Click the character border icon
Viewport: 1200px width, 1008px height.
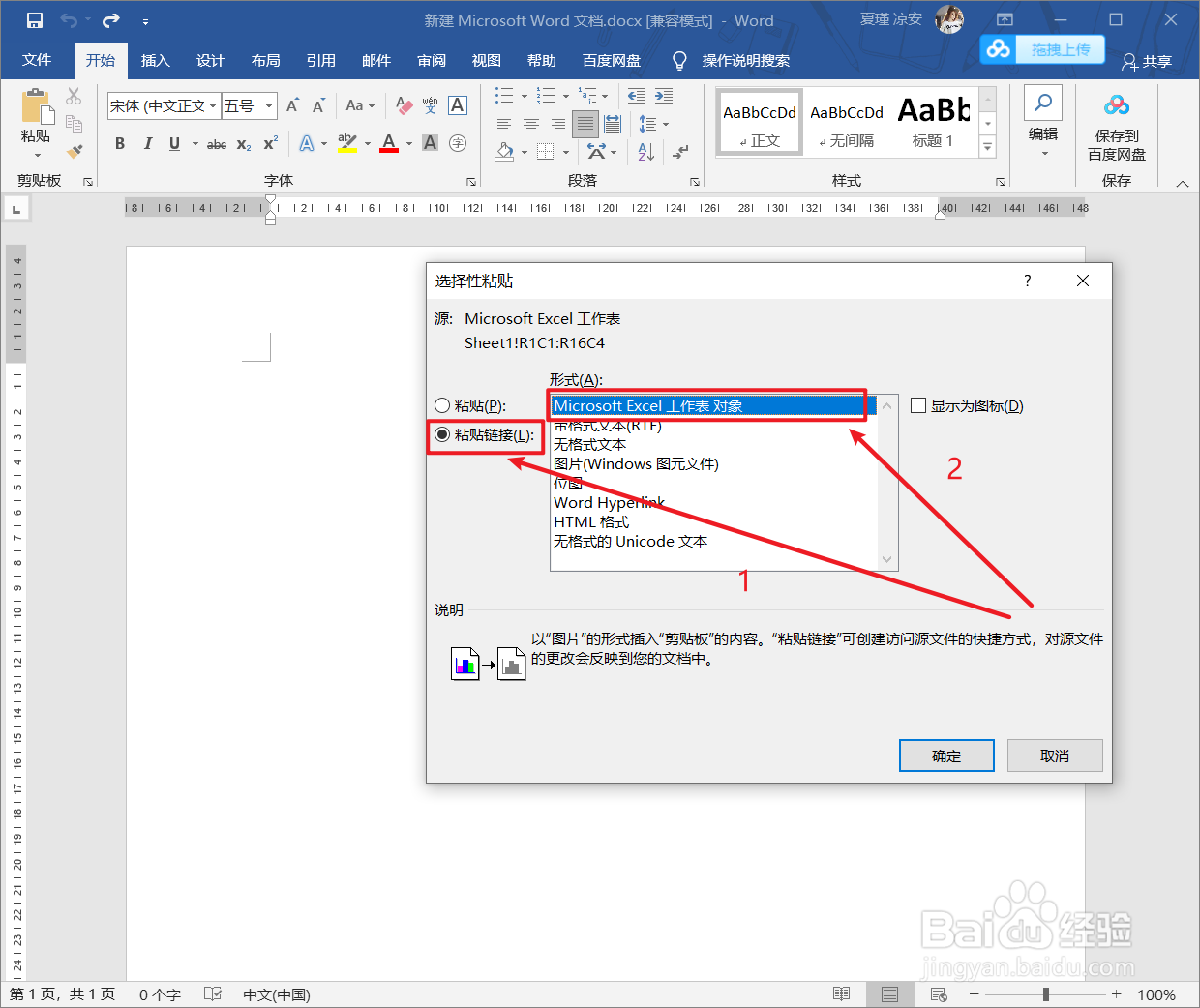458,105
